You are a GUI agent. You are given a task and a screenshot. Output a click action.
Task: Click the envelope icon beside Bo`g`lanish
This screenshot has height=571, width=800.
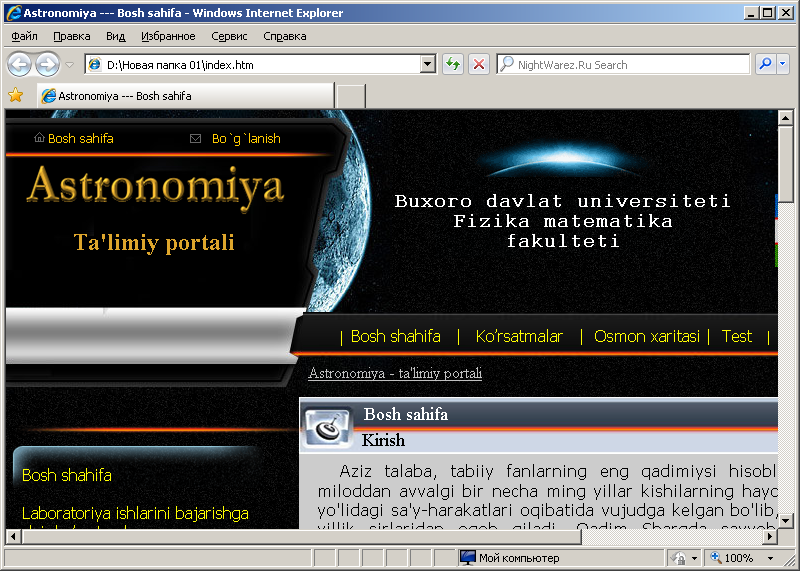click(x=195, y=139)
